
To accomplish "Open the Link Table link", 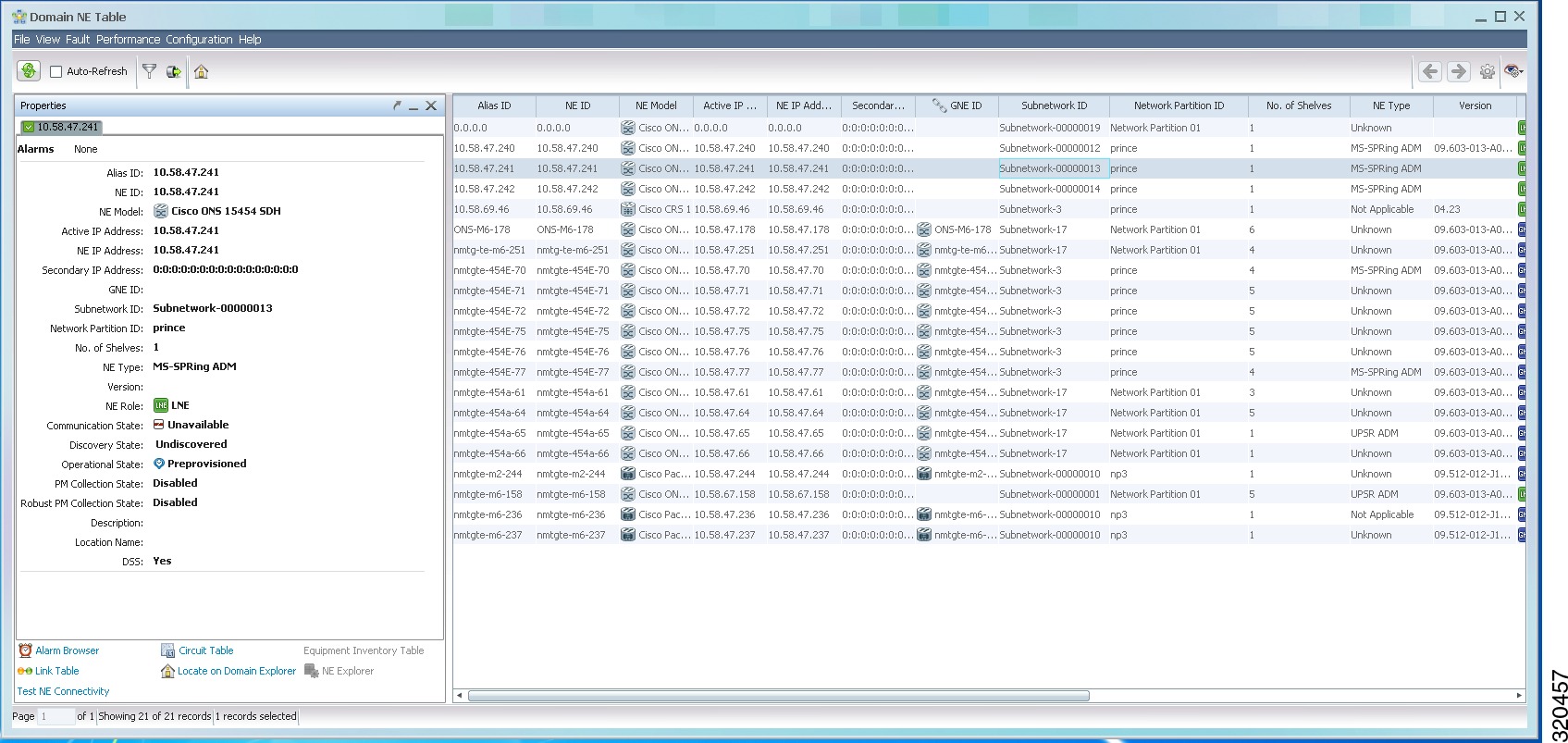I will (56, 671).
